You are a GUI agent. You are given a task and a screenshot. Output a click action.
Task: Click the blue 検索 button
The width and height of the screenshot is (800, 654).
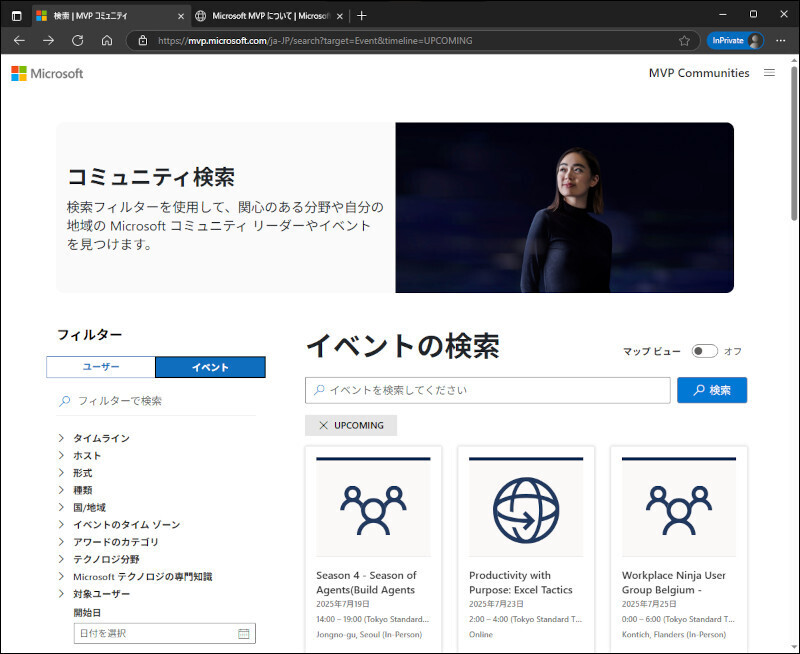click(x=711, y=390)
